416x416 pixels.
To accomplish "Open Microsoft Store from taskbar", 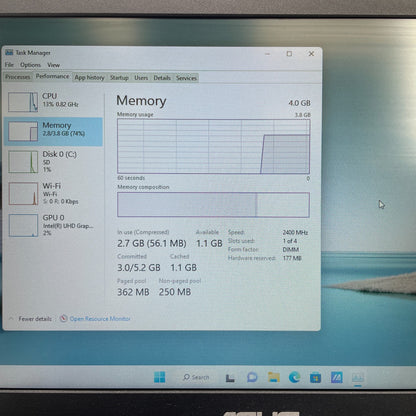I will pyautogui.click(x=315, y=378).
